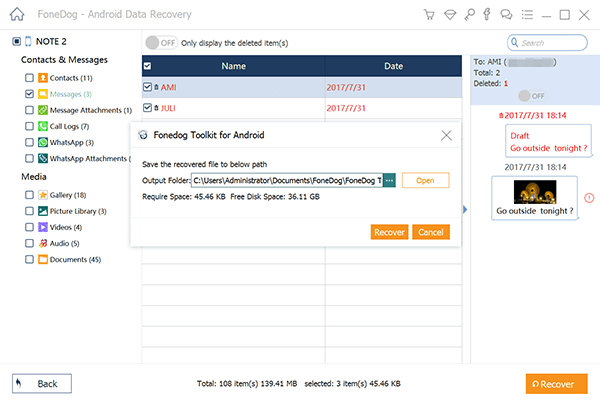This screenshot has width=600, height=402.
Task: Go Back to the previous step
Action: point(42,384)
